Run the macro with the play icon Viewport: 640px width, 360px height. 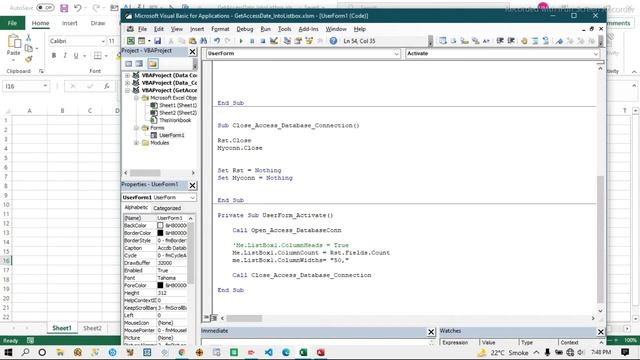pyautogui.click(x=241, y=41)
